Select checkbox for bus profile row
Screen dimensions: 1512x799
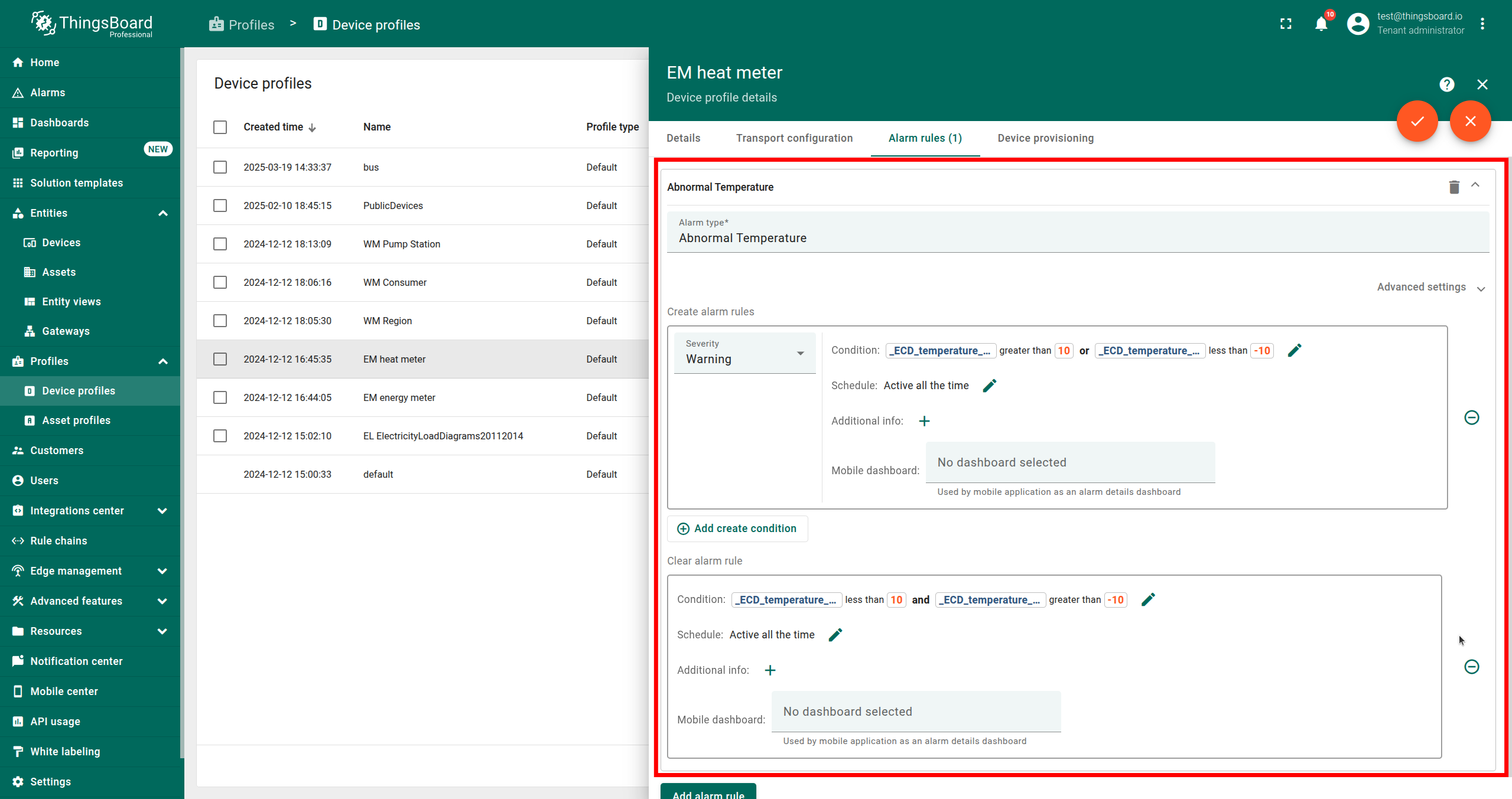click(220, 167)
